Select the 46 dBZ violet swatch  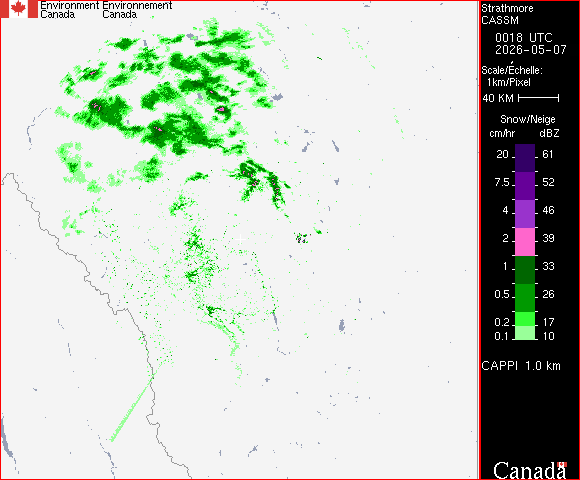[x=525, y=214]
